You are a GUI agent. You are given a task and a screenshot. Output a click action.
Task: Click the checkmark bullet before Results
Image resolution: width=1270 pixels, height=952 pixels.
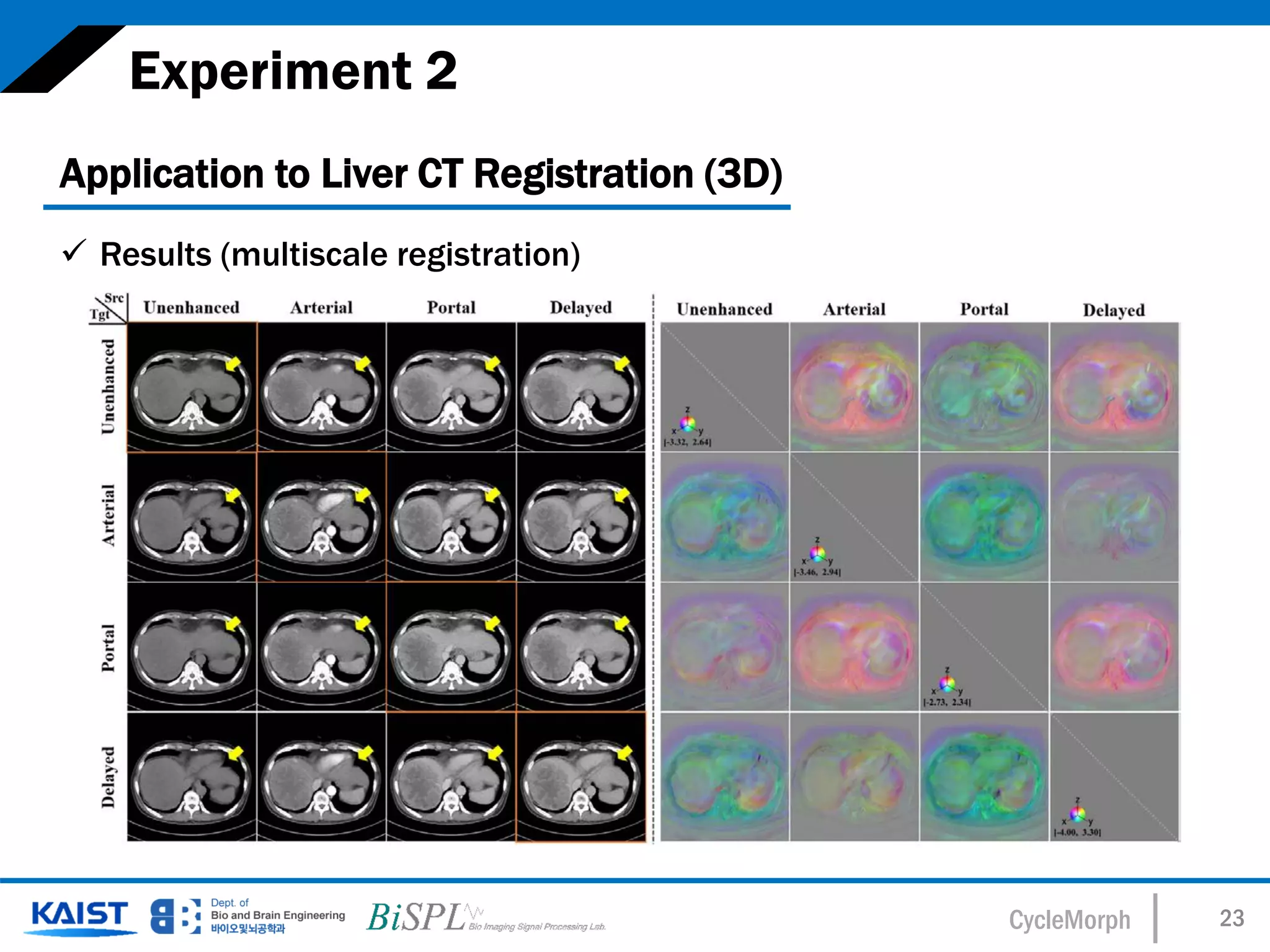point(74,252)
